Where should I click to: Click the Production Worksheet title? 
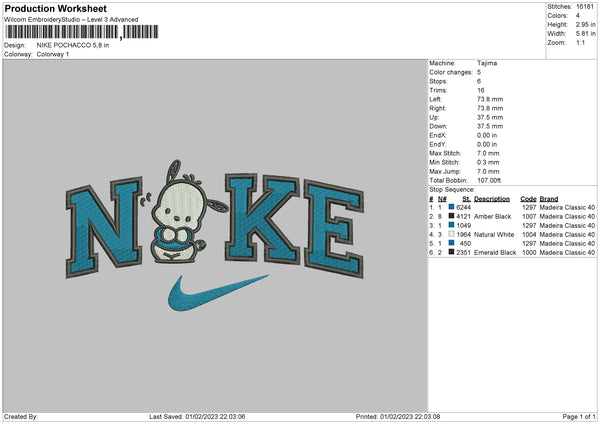click(55, 8)
